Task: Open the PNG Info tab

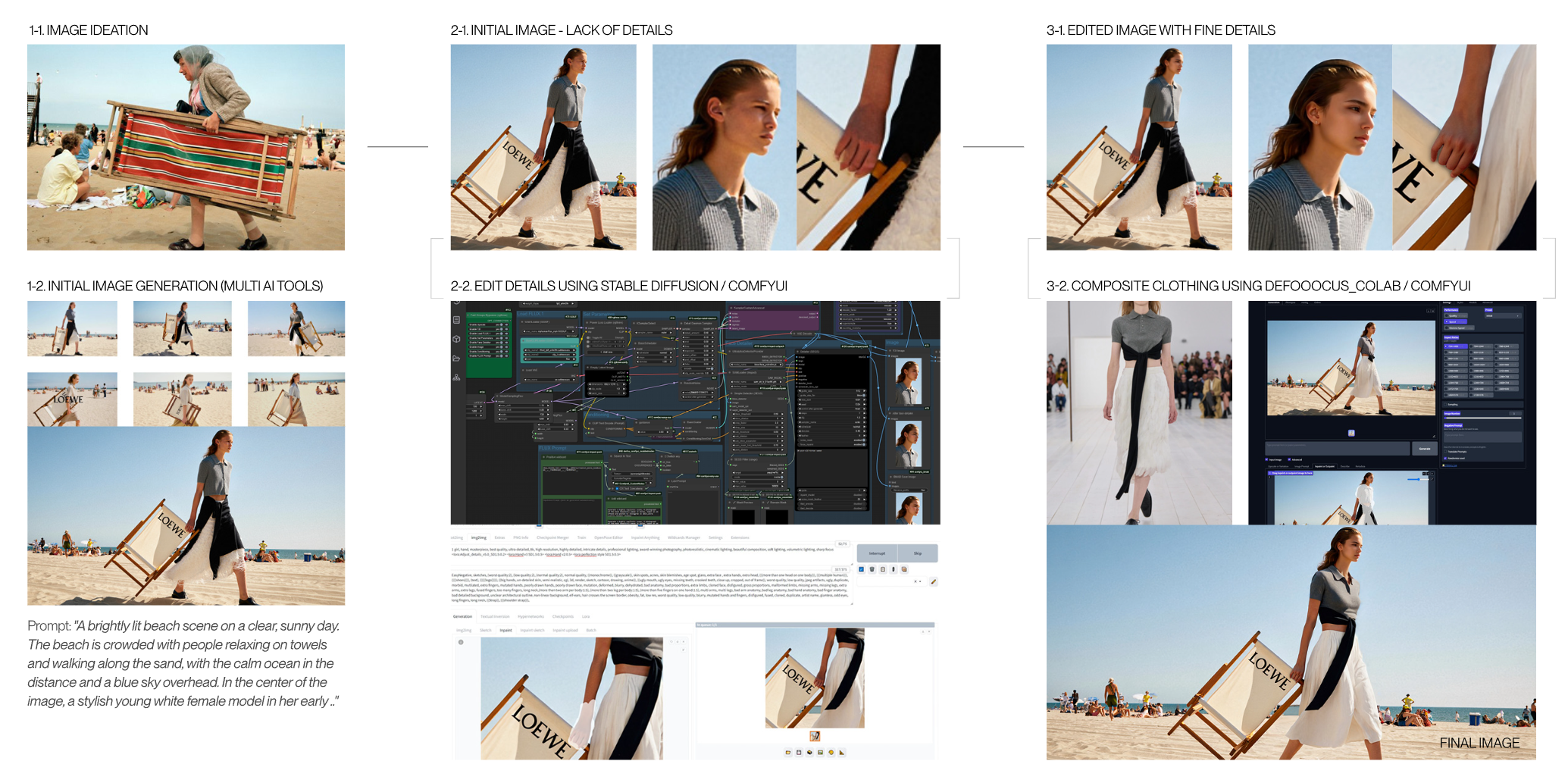Action: click(x=521, y=537)
